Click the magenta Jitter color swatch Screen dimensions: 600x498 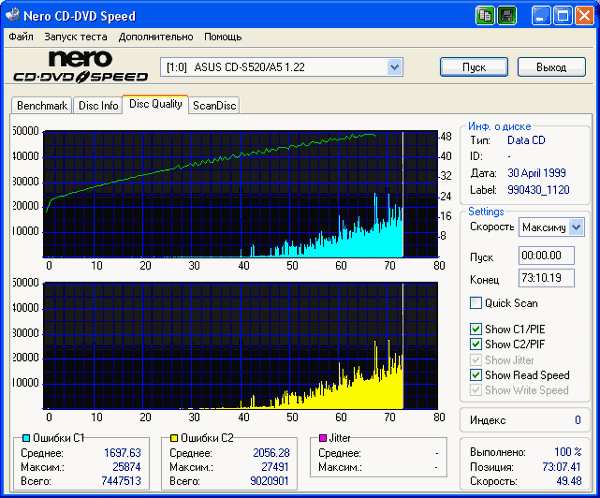pos(323,438)
